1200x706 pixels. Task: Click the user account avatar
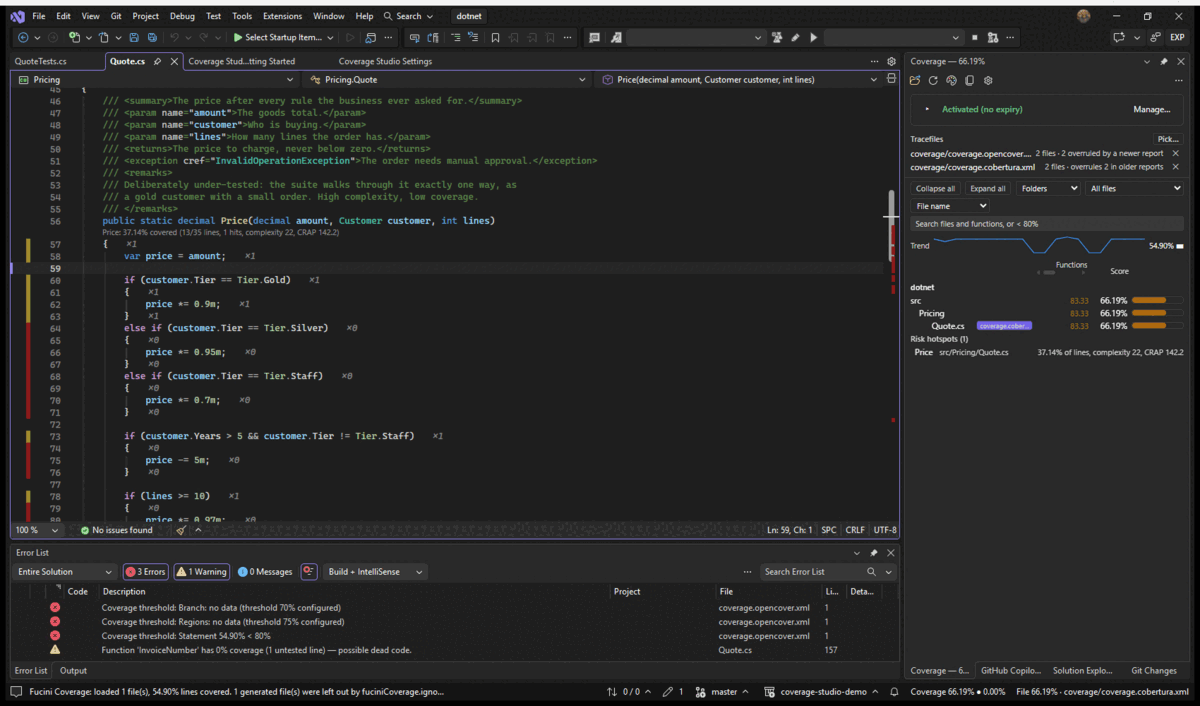pos(1084,16)
